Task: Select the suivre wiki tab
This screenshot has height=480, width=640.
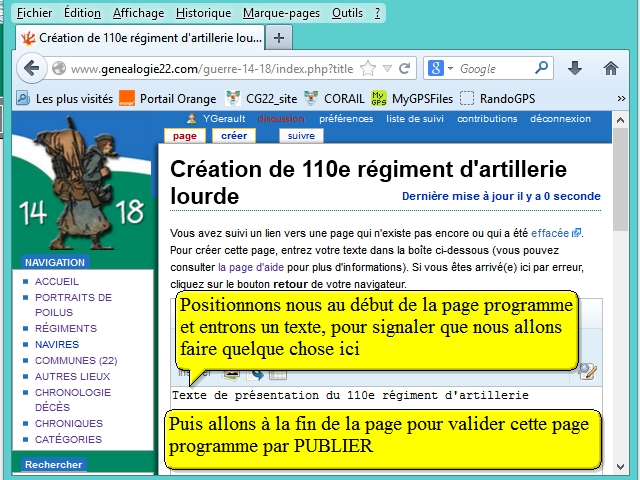Action: click(301, 136)
